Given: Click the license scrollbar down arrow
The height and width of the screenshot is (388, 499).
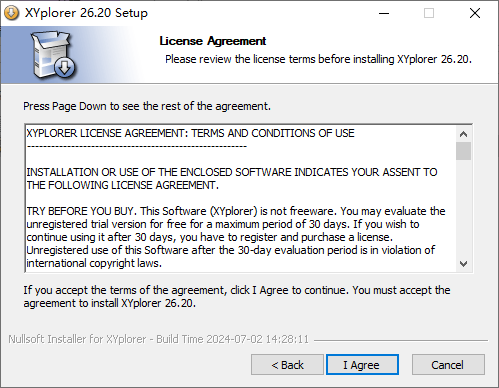Looking at the screenshot, I should coord(463,264).
